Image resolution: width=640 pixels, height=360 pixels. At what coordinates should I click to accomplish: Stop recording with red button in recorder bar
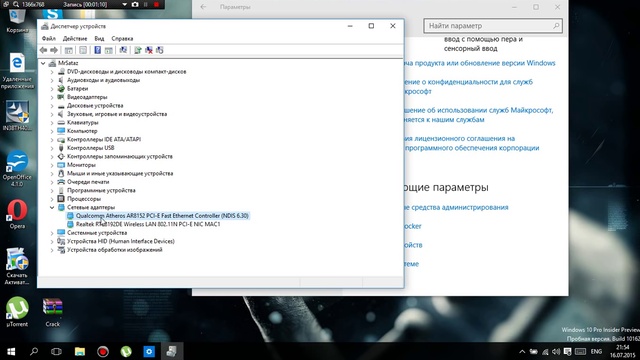(156, 4)
